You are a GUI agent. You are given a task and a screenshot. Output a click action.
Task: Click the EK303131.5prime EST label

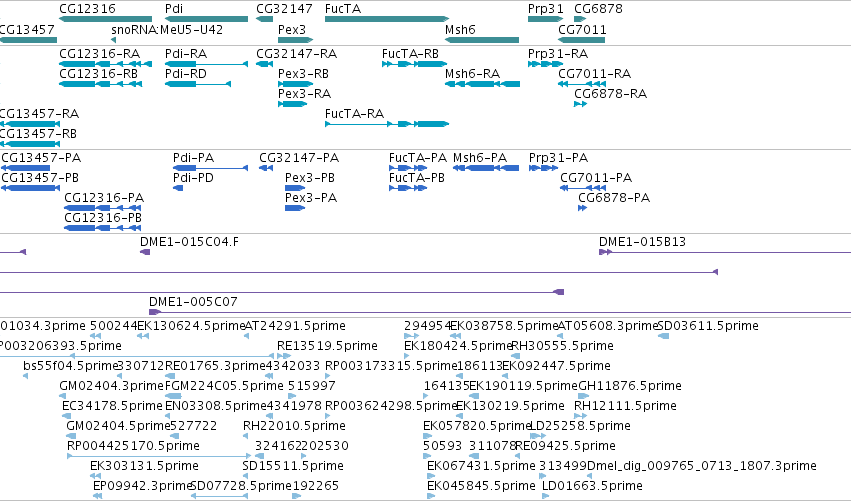(144, 466)
